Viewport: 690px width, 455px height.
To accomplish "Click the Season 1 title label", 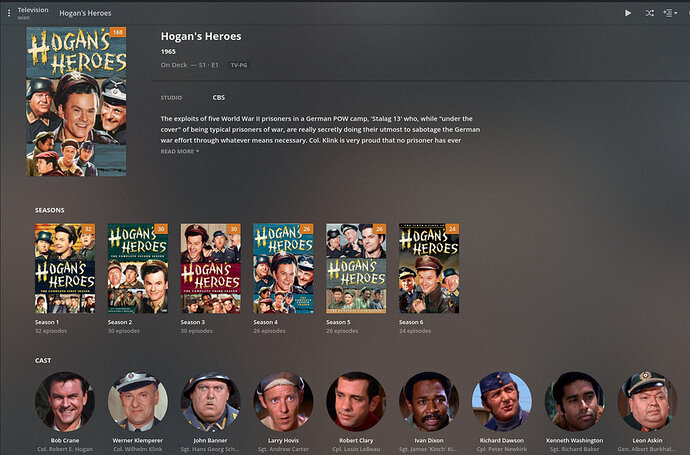I will tap(47, 322).
